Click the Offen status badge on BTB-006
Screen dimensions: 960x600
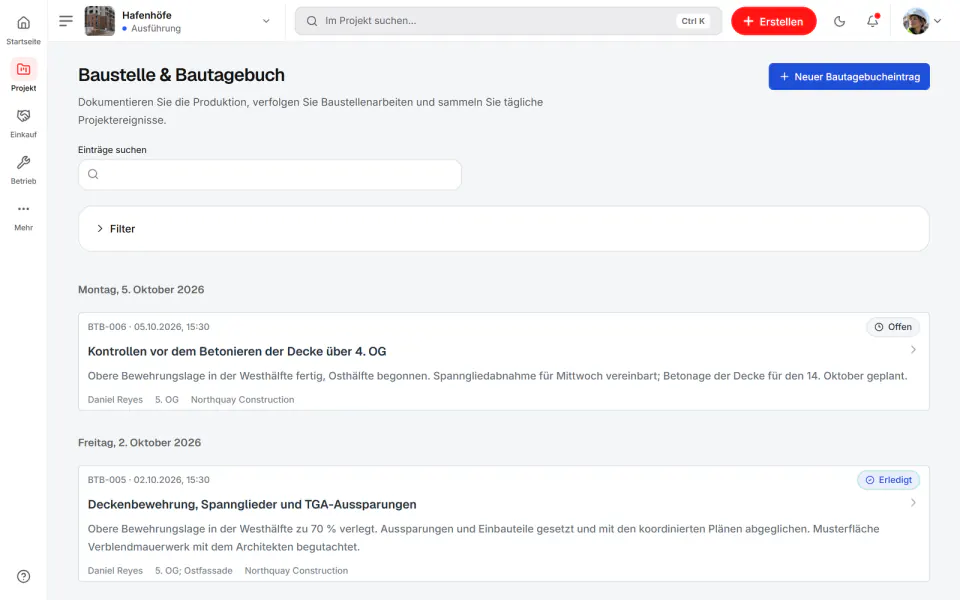(893, 327)
